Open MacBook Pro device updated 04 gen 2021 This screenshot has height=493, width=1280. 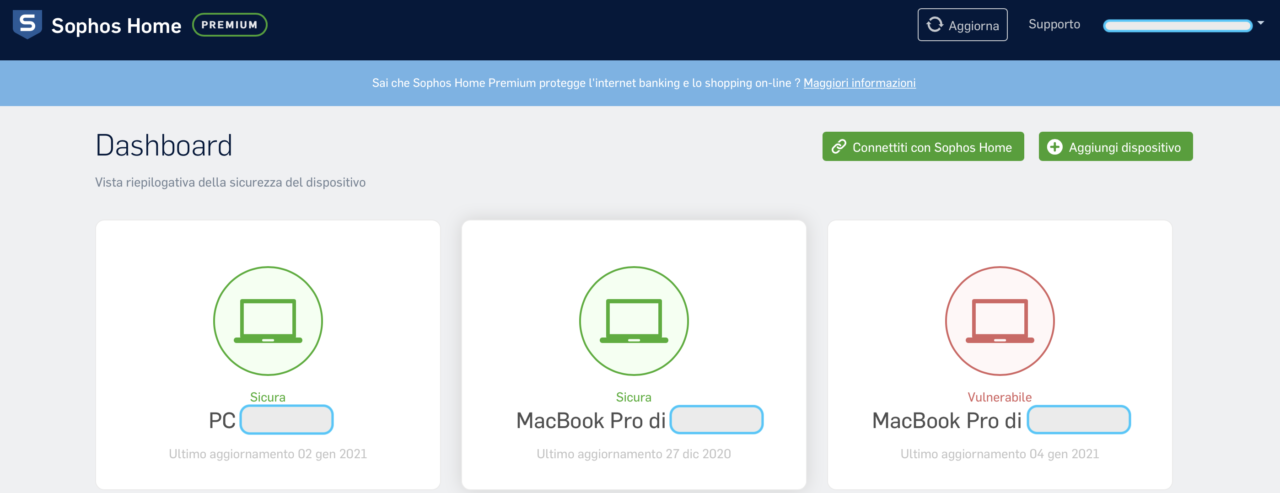click(x=1001, y=421)
